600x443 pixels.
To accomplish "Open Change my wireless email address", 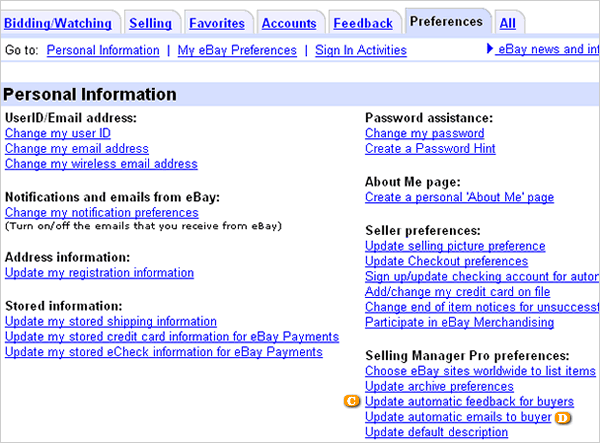I will pyautogui.click(x=101, y=164).
